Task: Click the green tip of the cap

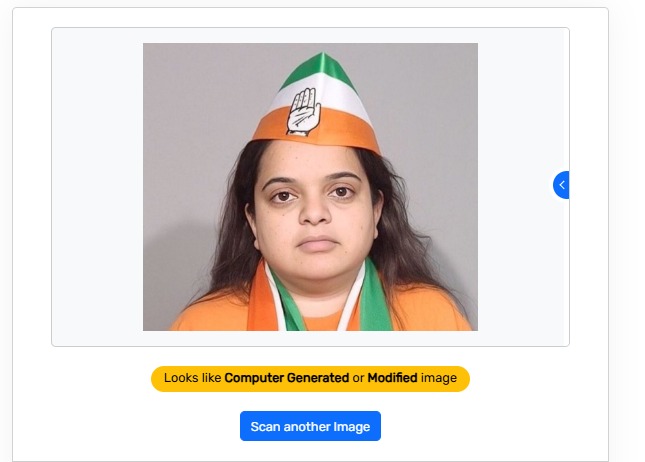Action: coord(320,69)
